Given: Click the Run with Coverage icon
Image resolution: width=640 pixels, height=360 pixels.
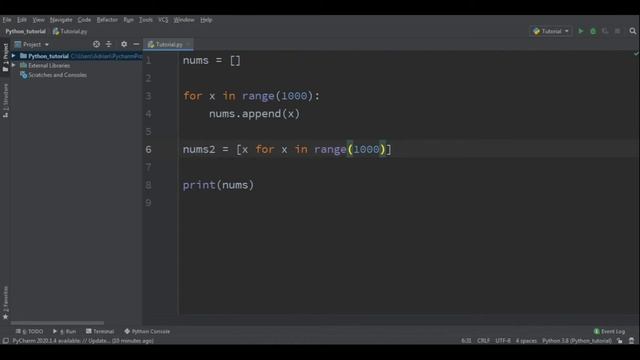Looking at the screenshot, I should 605,31.
